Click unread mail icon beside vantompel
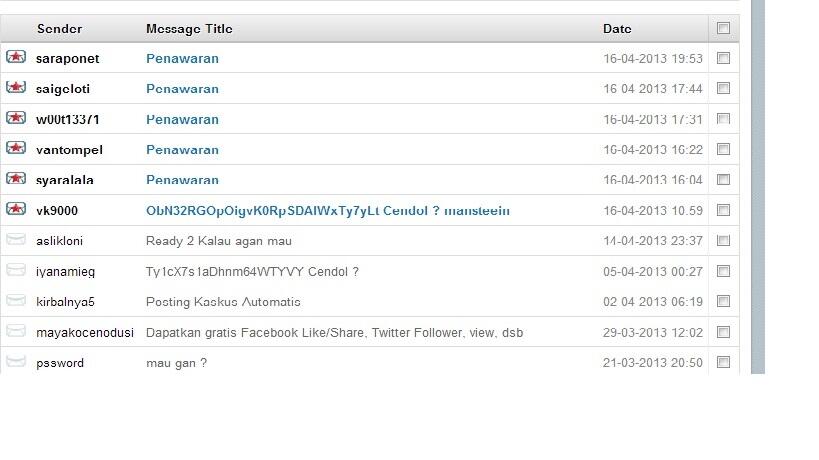819x460 pixels. point(15,148)
